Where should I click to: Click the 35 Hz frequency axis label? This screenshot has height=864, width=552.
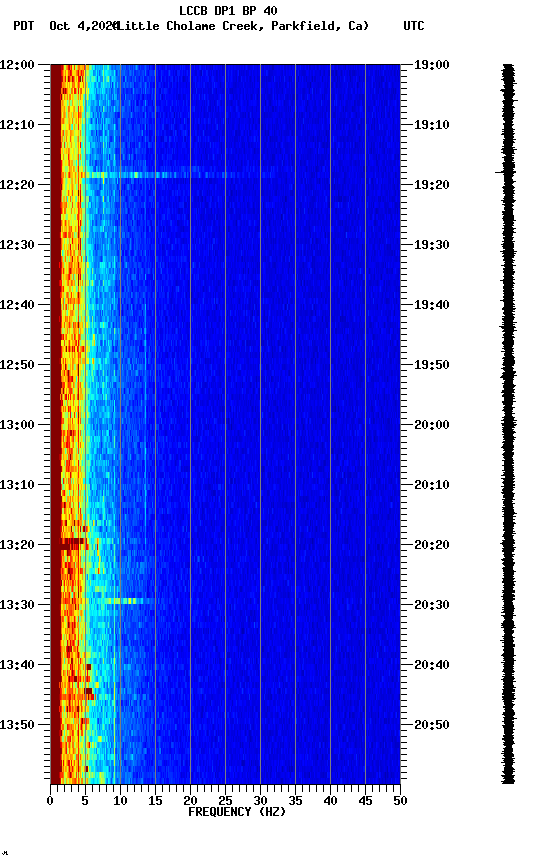pos(295,801)
